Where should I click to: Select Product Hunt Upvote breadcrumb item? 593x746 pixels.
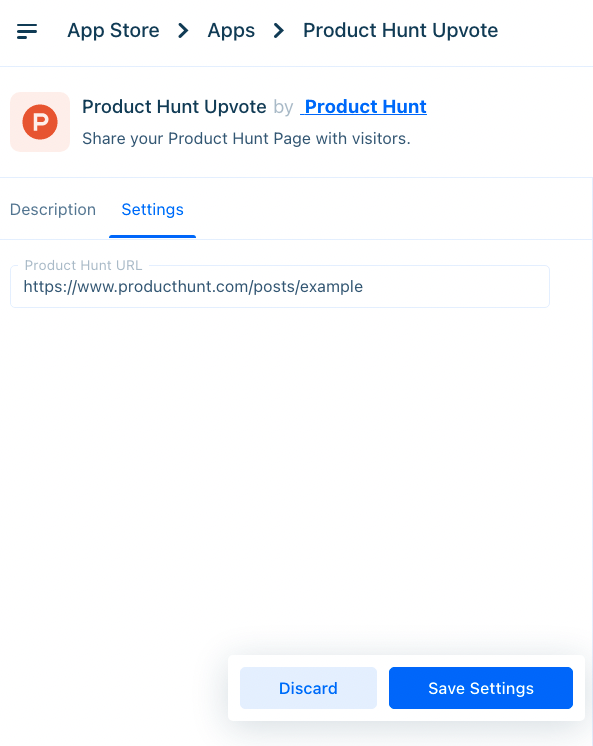(401, 31)
